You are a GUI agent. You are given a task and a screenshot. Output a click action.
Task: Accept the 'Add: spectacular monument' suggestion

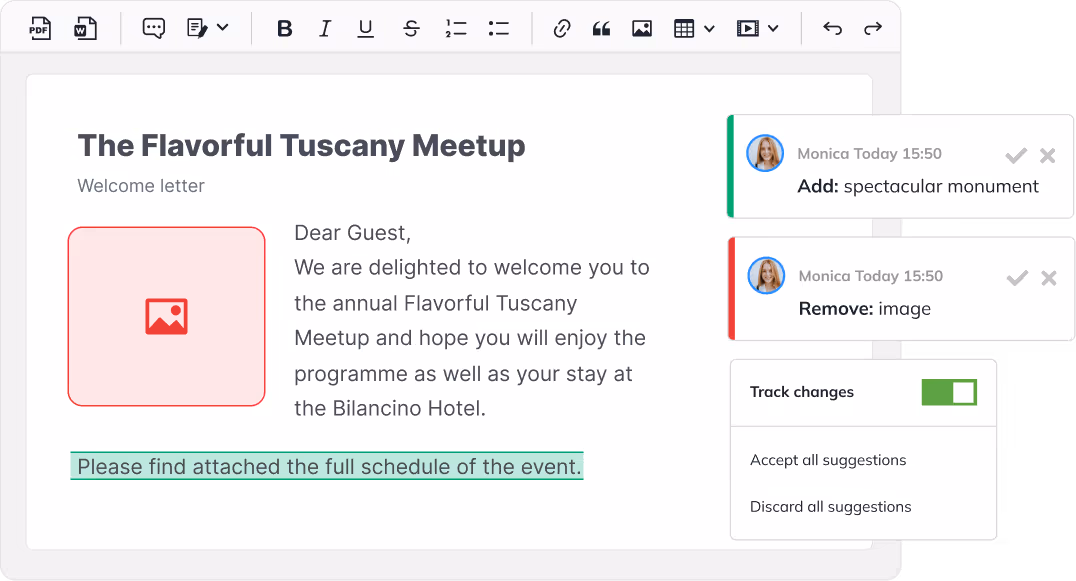pos(1016,155)
